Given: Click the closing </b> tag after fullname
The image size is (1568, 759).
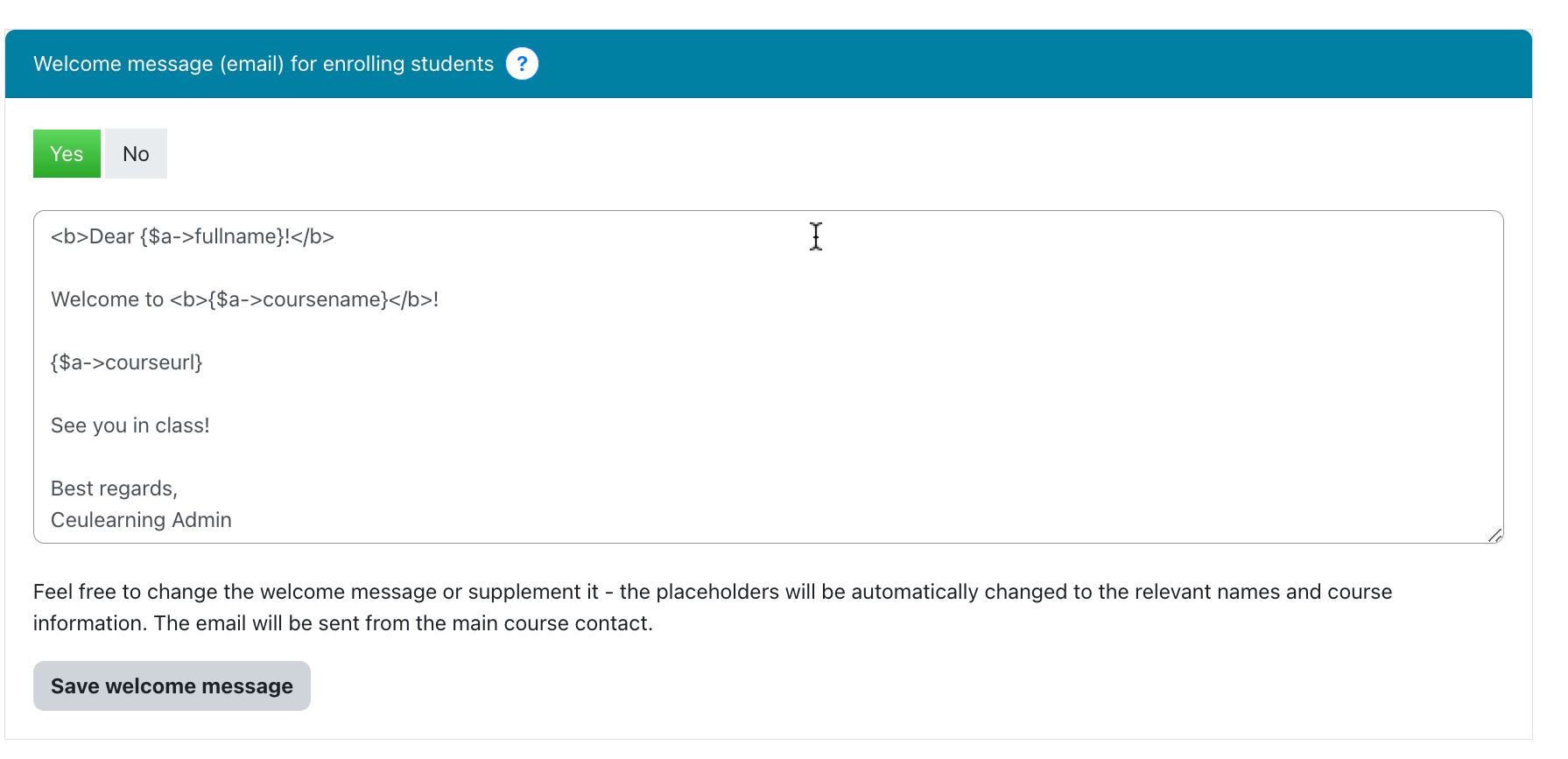Looking at the screenshot, I should [x=313, y=236].
